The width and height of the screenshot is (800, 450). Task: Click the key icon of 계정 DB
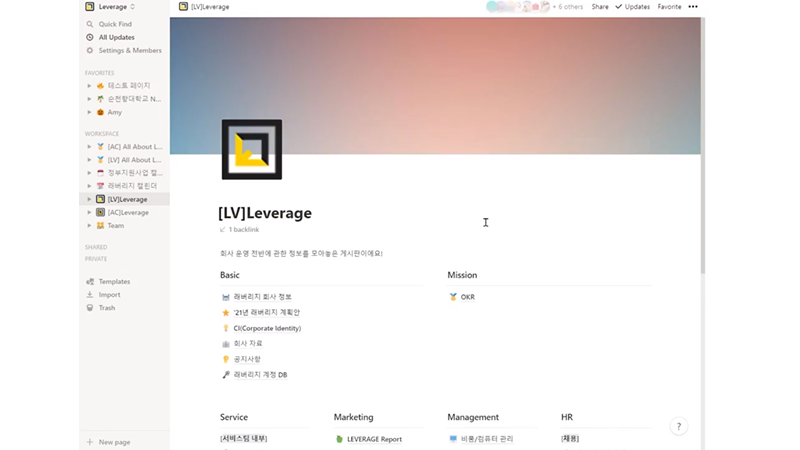pyautogui.click(x=226, y=375)
